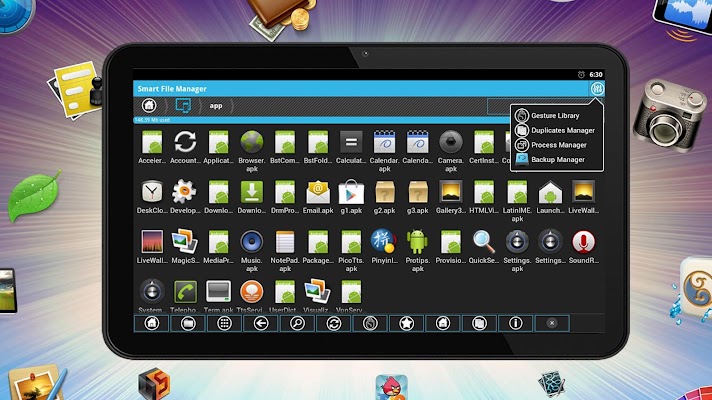712x400 pixels.
Task: Select the device icon in the breadcrumb path
Action: click(x=183, y=106)
